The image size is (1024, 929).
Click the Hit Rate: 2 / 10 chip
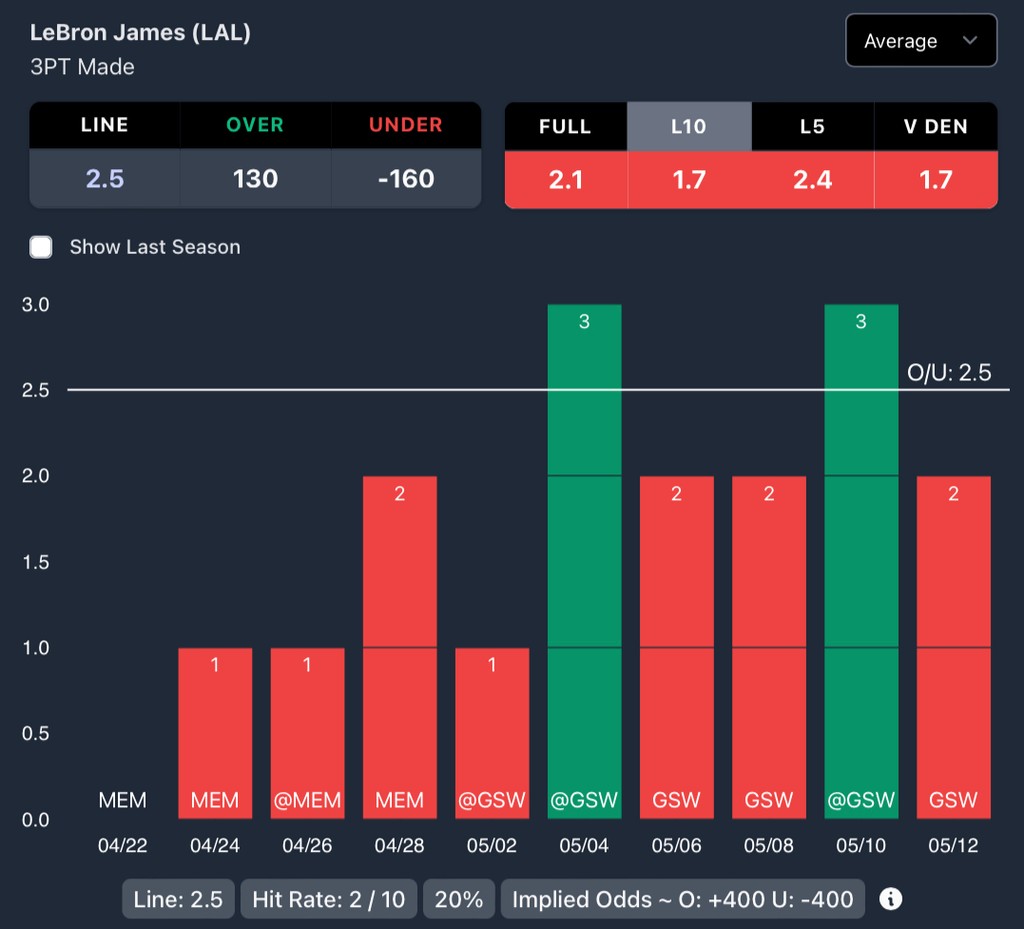click(328, 899)
